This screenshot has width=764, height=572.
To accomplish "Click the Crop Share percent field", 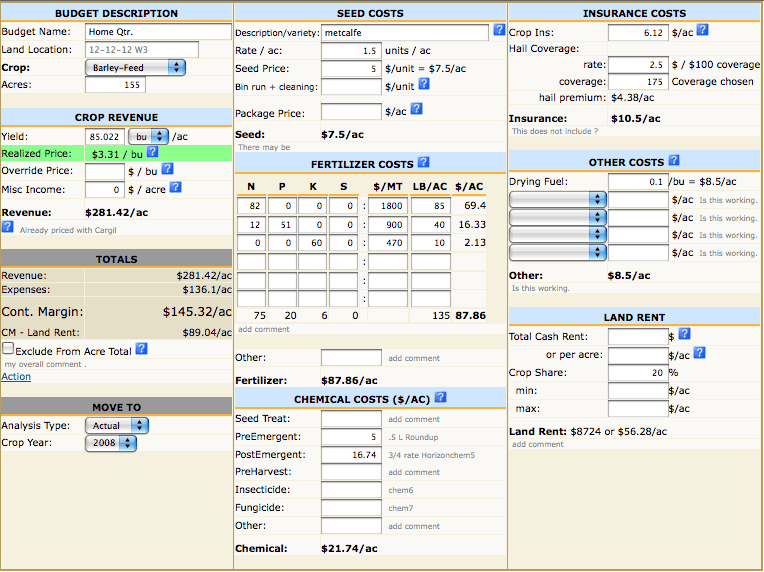I will [x=638, y=373].
